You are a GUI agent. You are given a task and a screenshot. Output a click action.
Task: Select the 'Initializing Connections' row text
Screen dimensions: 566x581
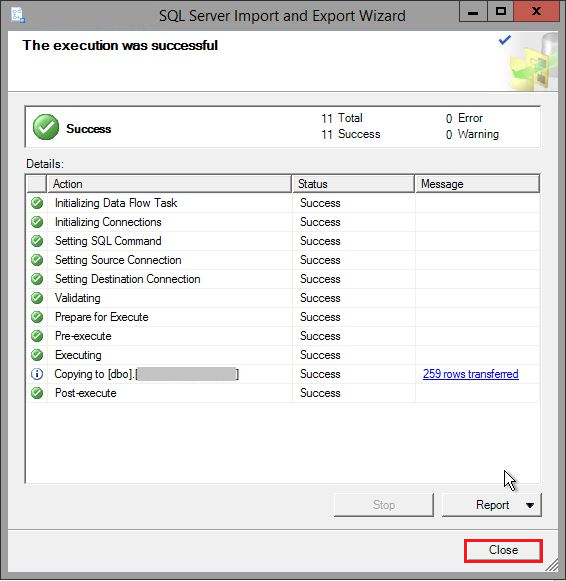tap(108, 222)
